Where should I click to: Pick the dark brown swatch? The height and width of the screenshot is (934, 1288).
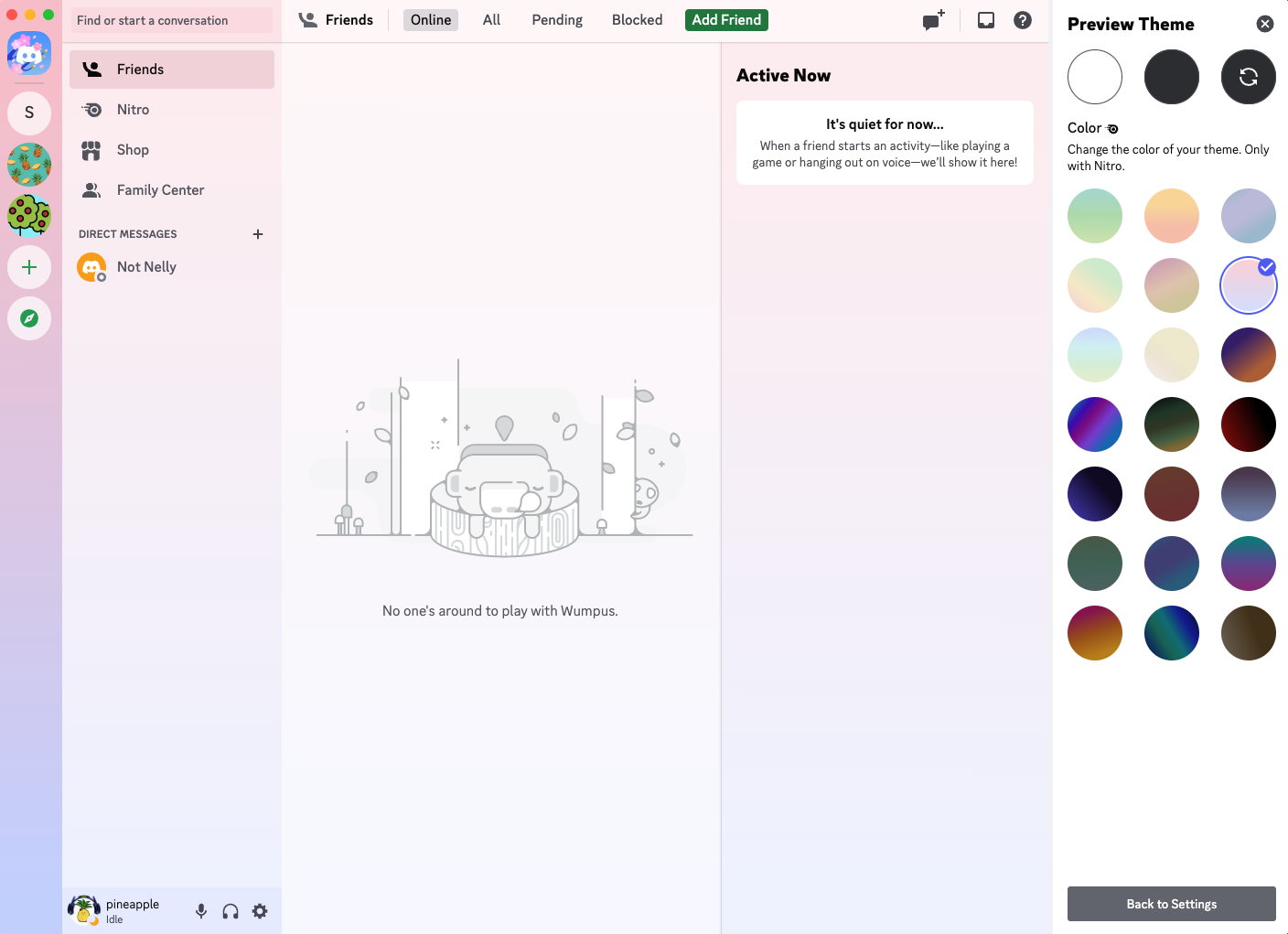pyautogui.click(x=1249, y=633)
